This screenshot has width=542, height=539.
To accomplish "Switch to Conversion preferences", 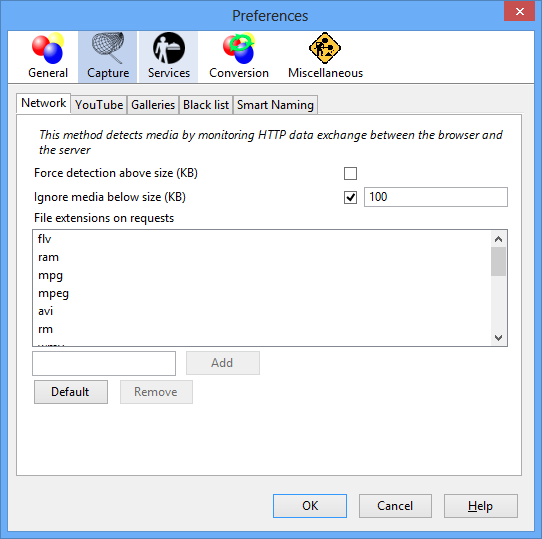I will click(x=239, y=56).
